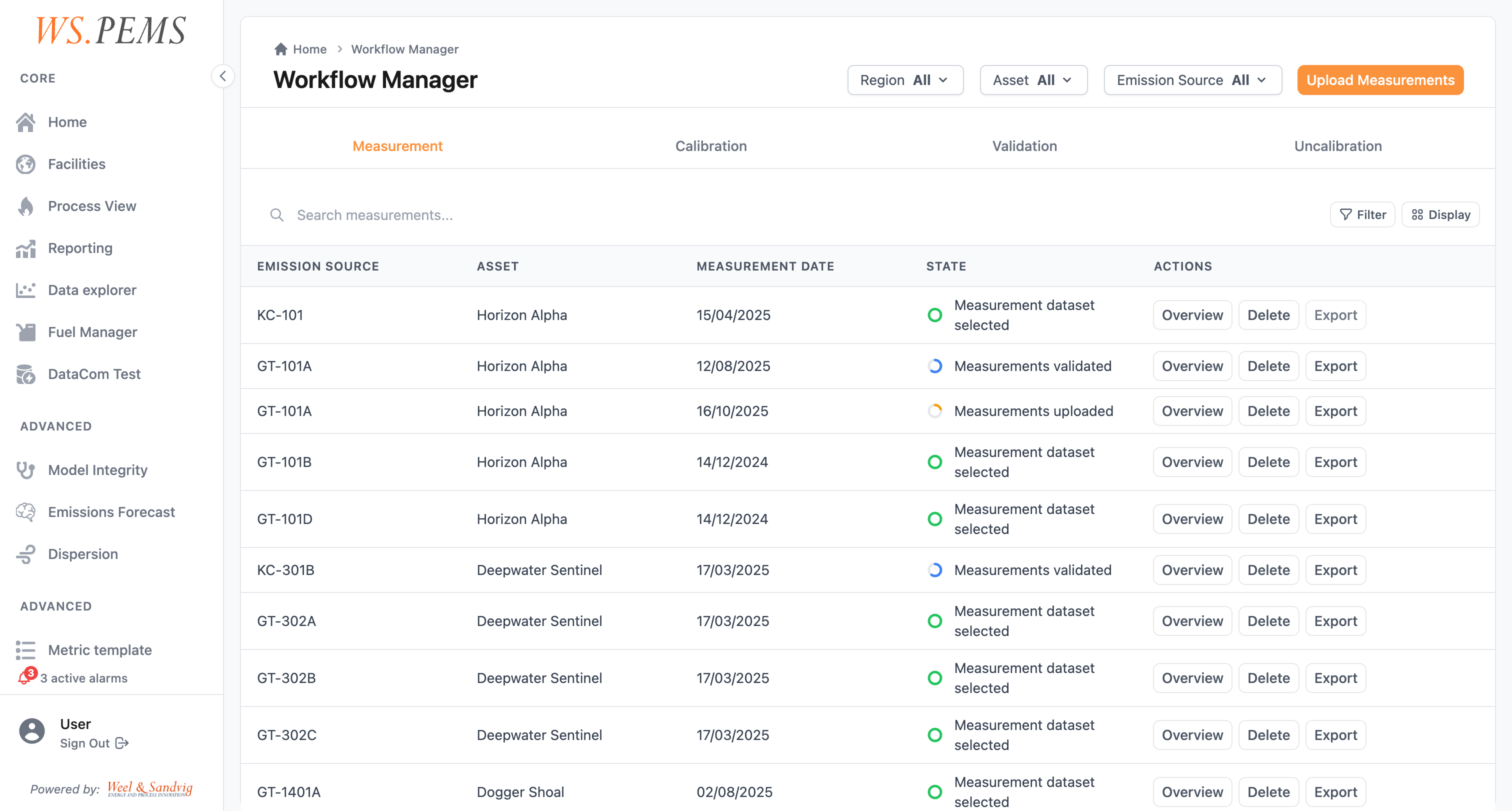Viewport: 1512px width, 811px height.
Task: Sign Out of the user account
Action: pyautogui.click(x=94, y=743)
